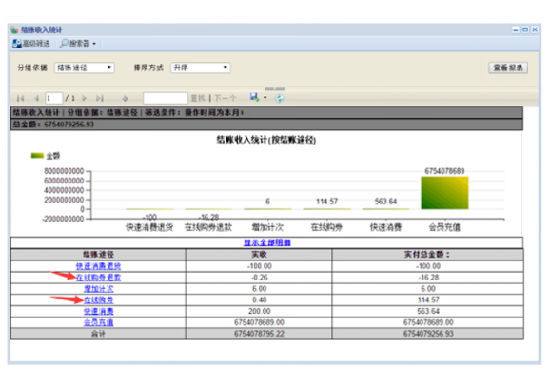
Task: Go to the last report page
Action: (x=100, y=98)
